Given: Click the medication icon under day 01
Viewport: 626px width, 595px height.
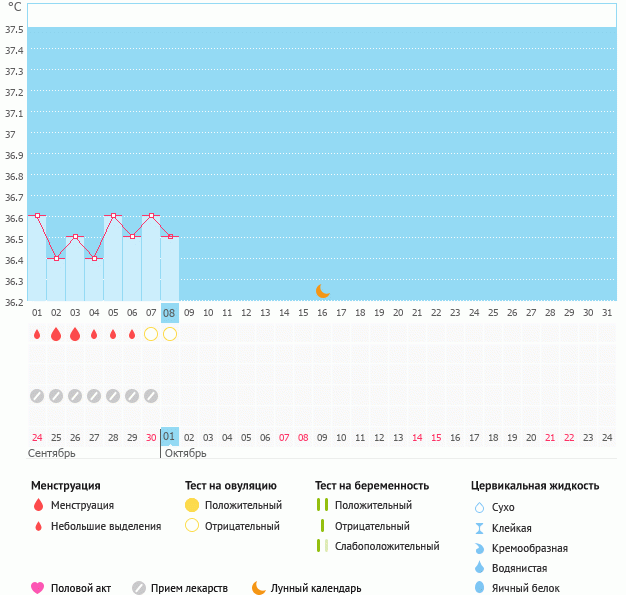Looking at the screenshot, I should (37, 395).
